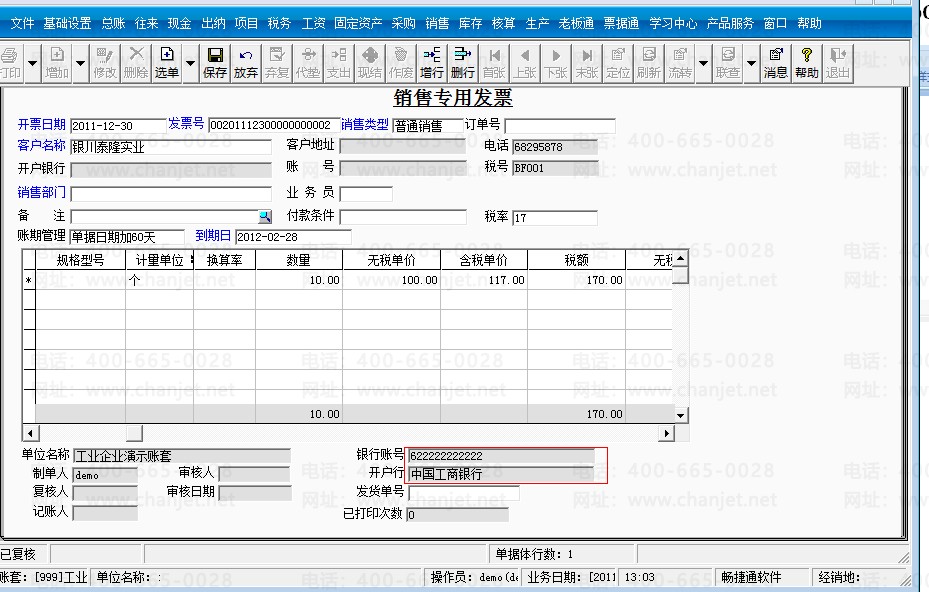Click the 订单号 input field
This screenshot has height=592, width=929.
pos(560,126)
